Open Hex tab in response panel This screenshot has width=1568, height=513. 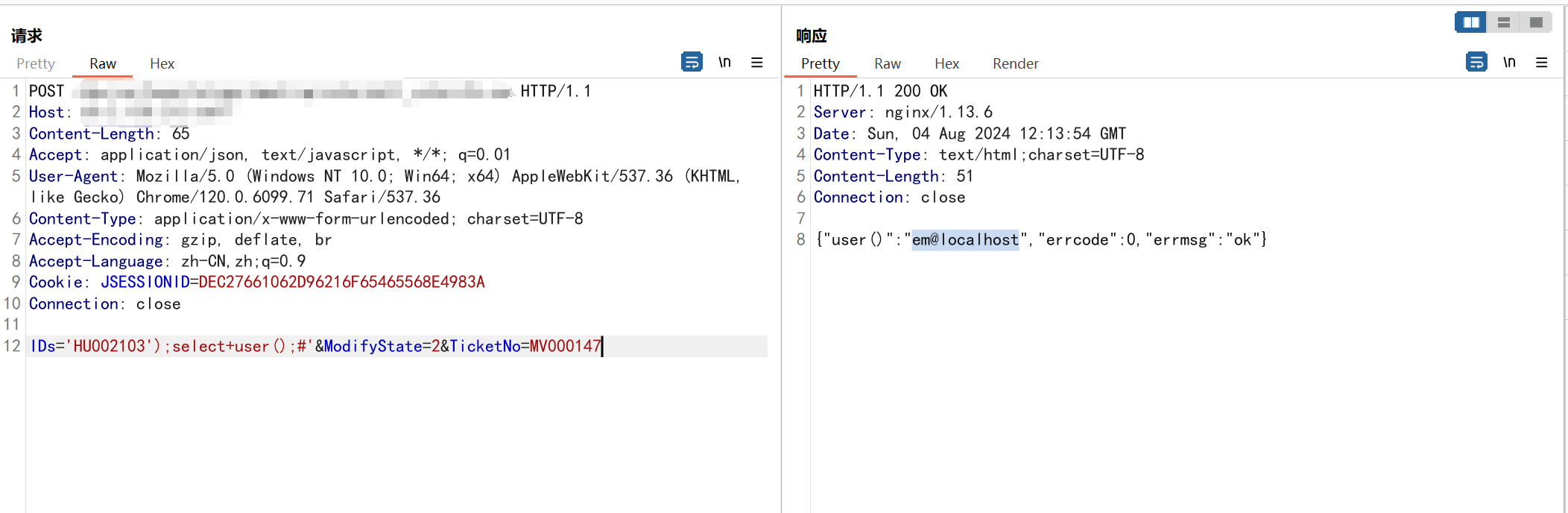(x=946, y=64)
